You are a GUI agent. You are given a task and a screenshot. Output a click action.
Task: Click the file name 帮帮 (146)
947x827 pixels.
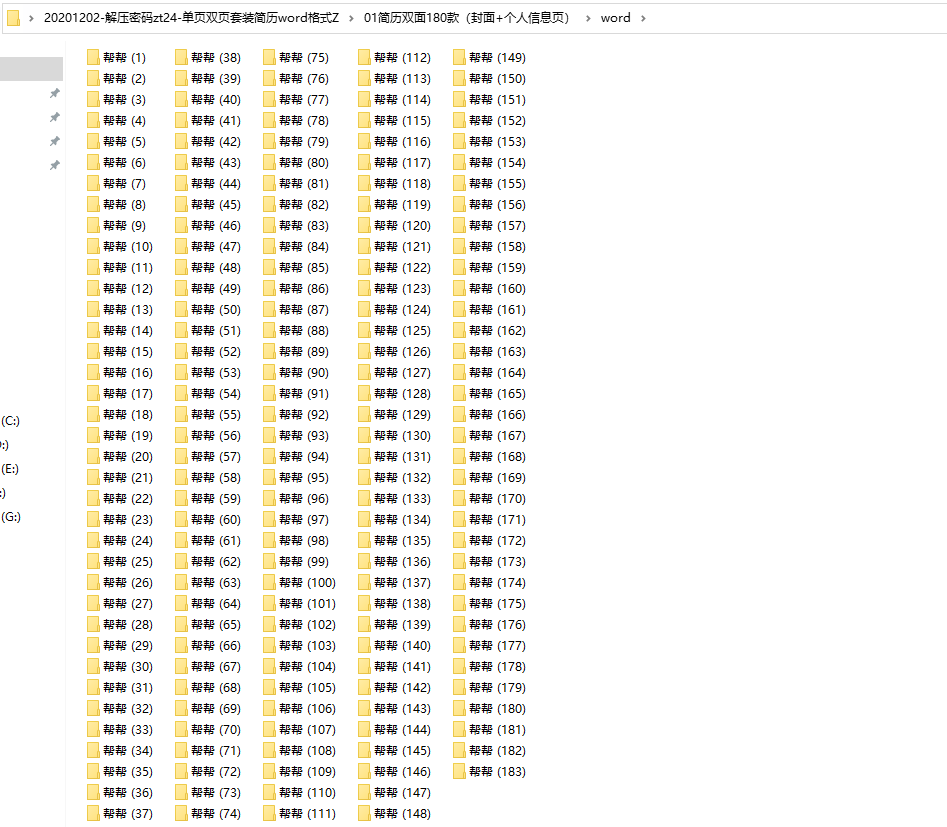tap(403, 771)
